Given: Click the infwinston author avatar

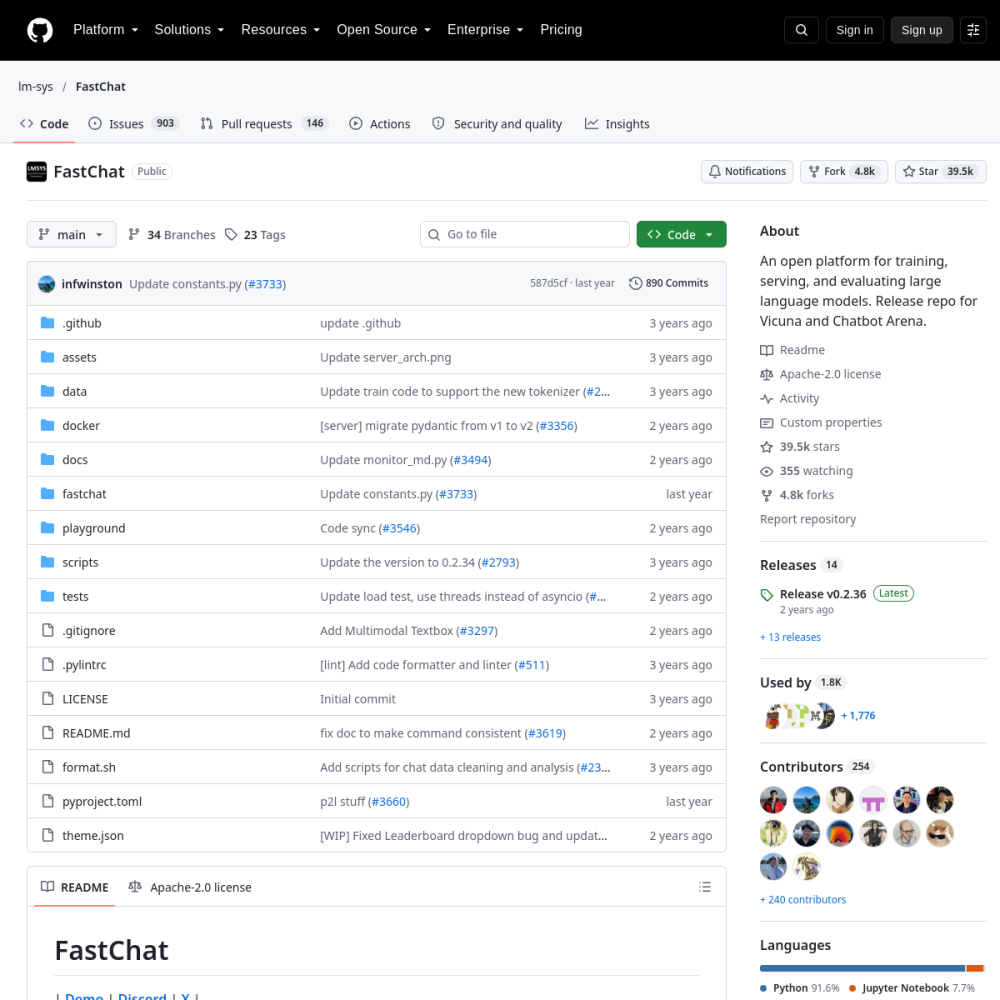Looking at the screenshot, I should (x=47, y=284).
